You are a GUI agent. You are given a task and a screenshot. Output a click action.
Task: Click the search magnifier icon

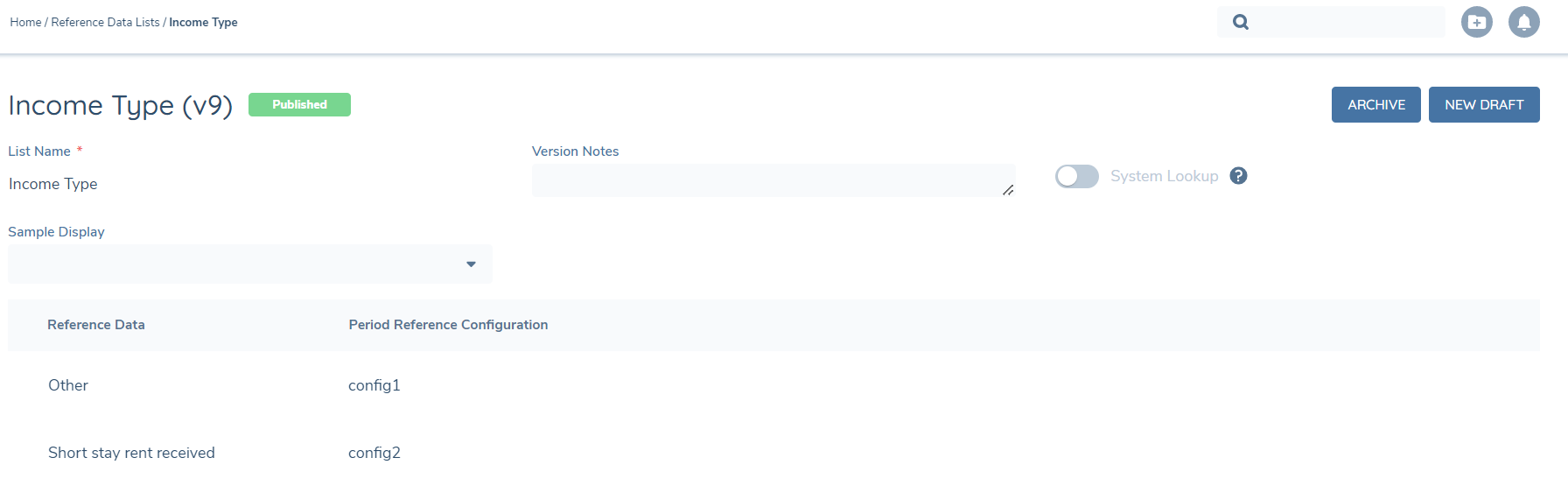pos(1241,22)
